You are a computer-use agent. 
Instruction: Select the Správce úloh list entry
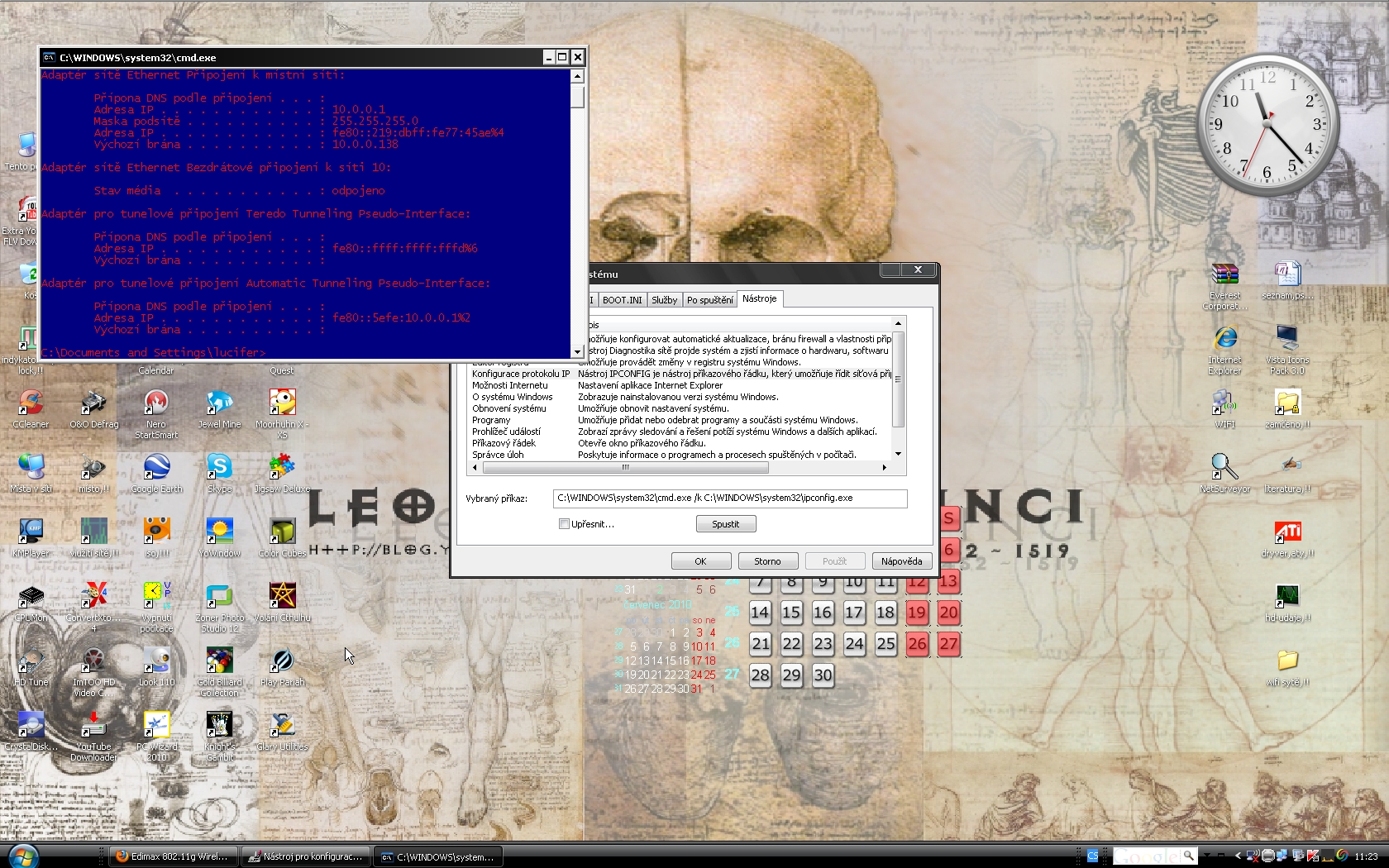pos(498,455)
